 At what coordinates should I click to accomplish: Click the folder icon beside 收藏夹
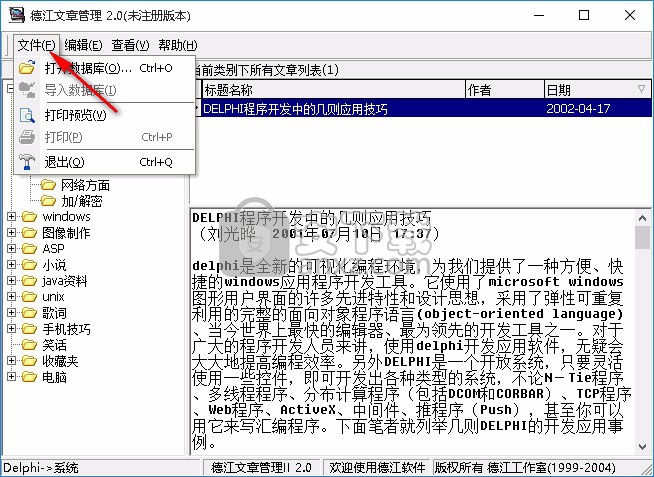pos(29,361)
